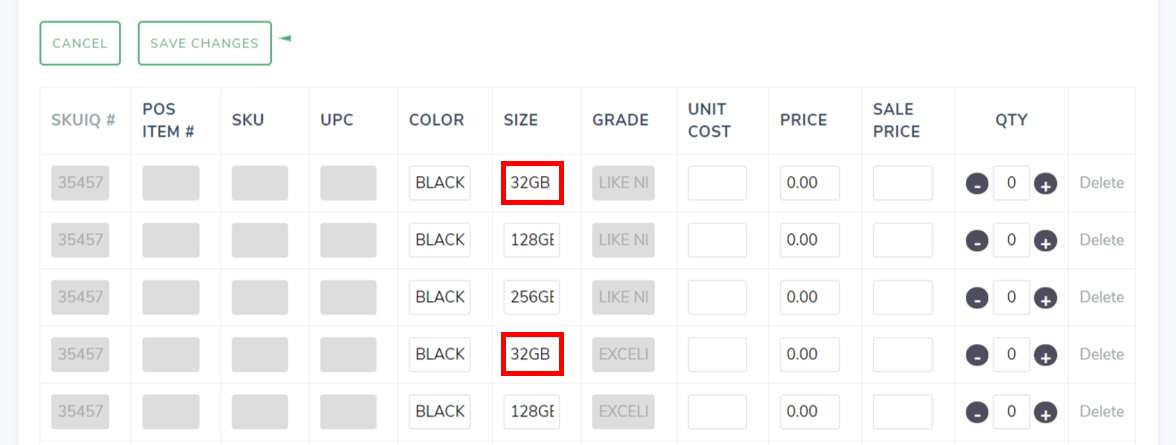Decrease quantity on the last 128GB row

977,412
